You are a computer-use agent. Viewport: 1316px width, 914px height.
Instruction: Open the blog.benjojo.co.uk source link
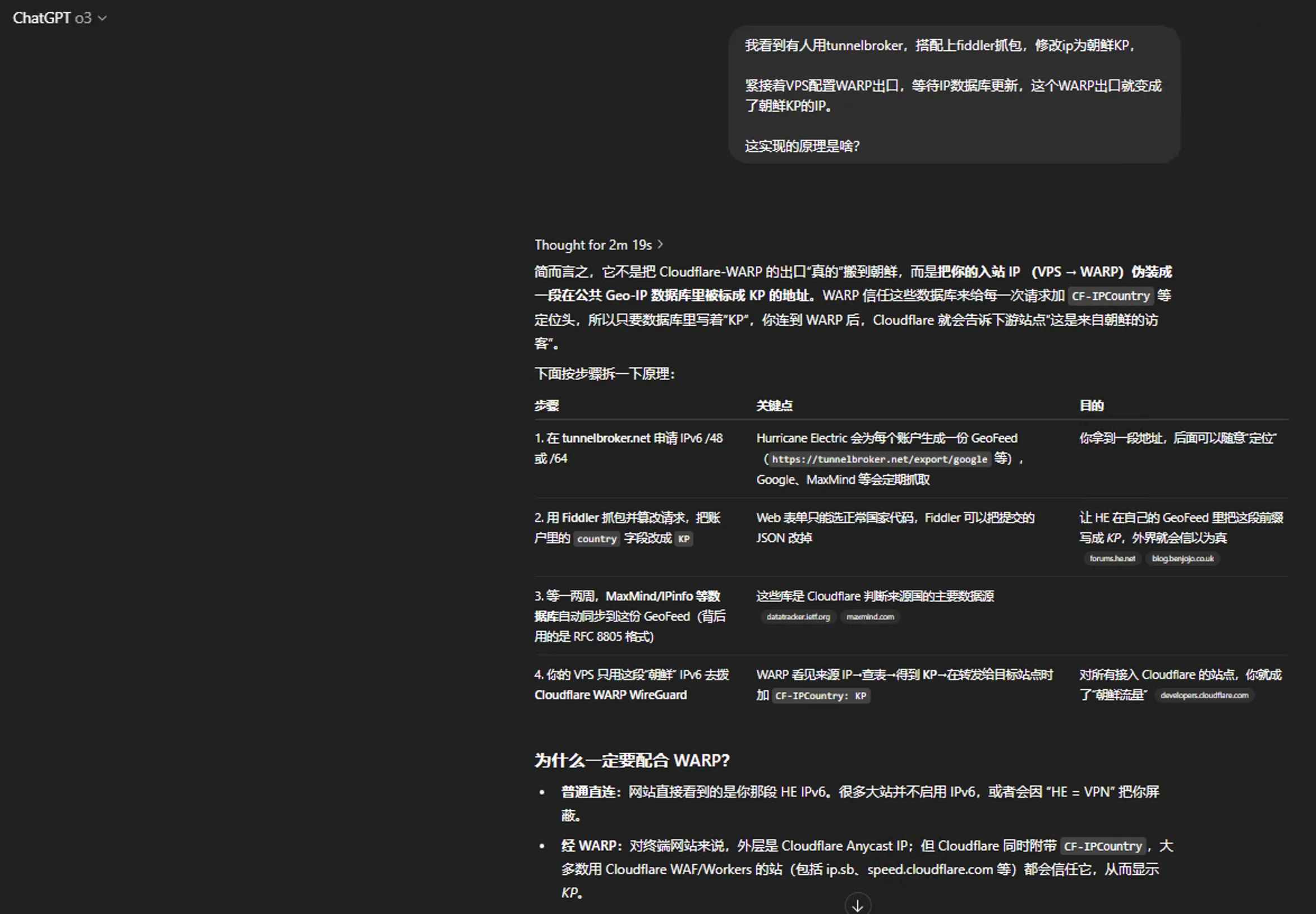[x=1182, y=558]
